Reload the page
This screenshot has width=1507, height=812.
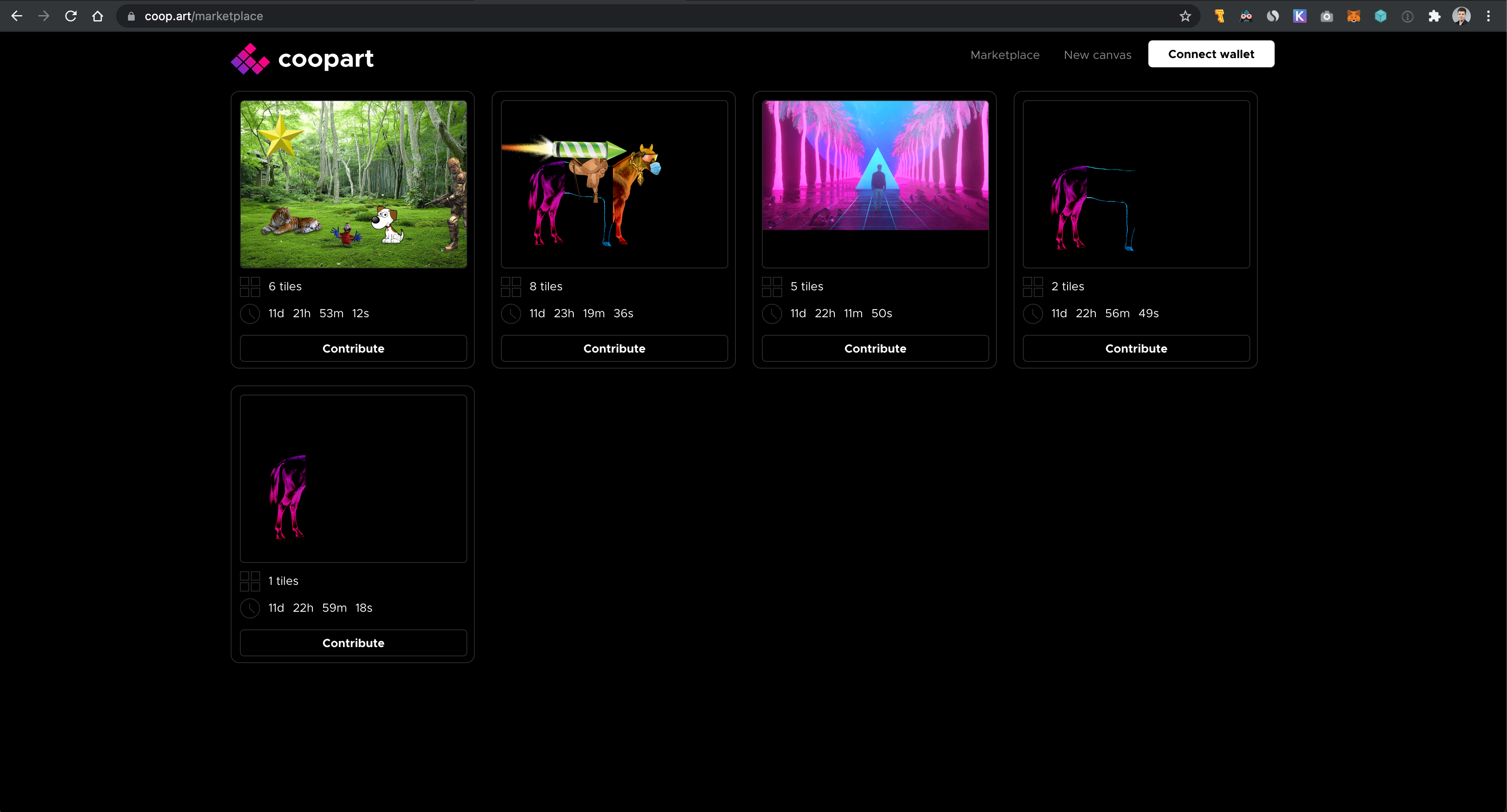[x=71, y=16]
